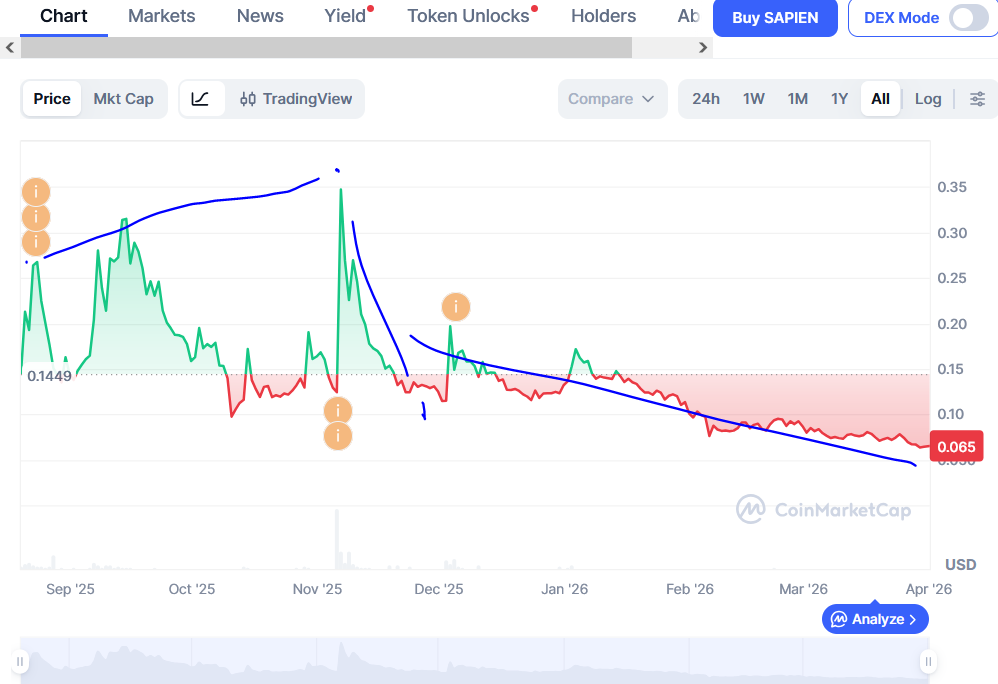
Task: Select the Price view
Action: (52, 99)
